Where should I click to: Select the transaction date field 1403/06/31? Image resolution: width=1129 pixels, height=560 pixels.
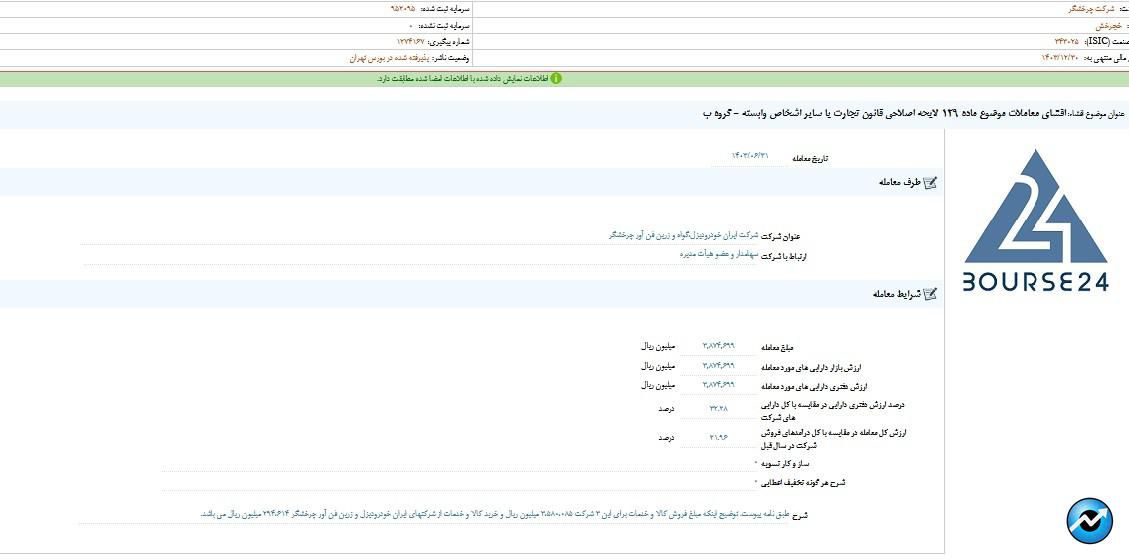pos(750,156)
